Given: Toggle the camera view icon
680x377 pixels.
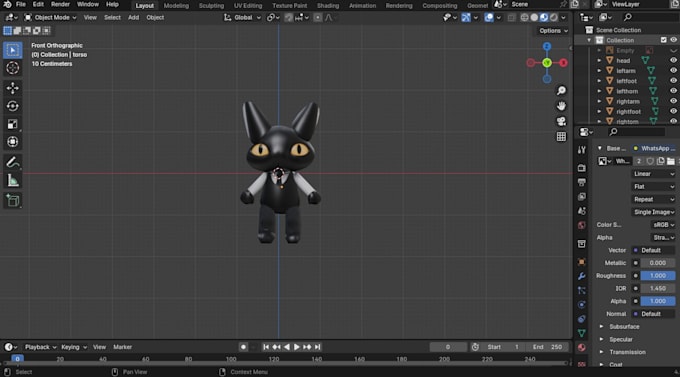Looking at the screenshot, I should [x=561, y=121].
